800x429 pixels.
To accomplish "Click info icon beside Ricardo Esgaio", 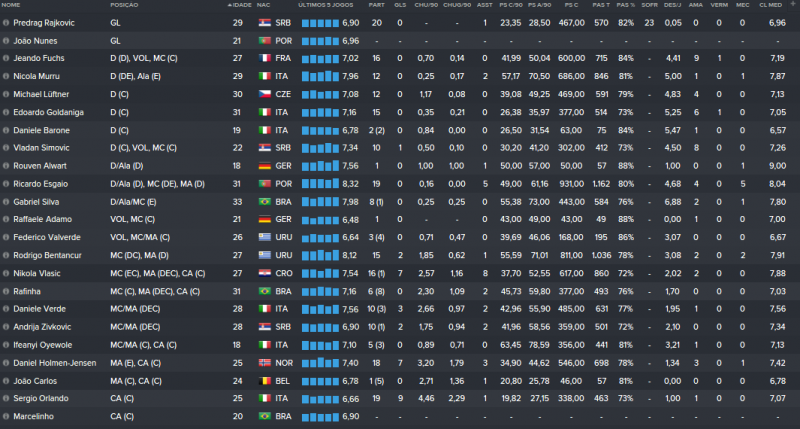I will tap(6, 183).
